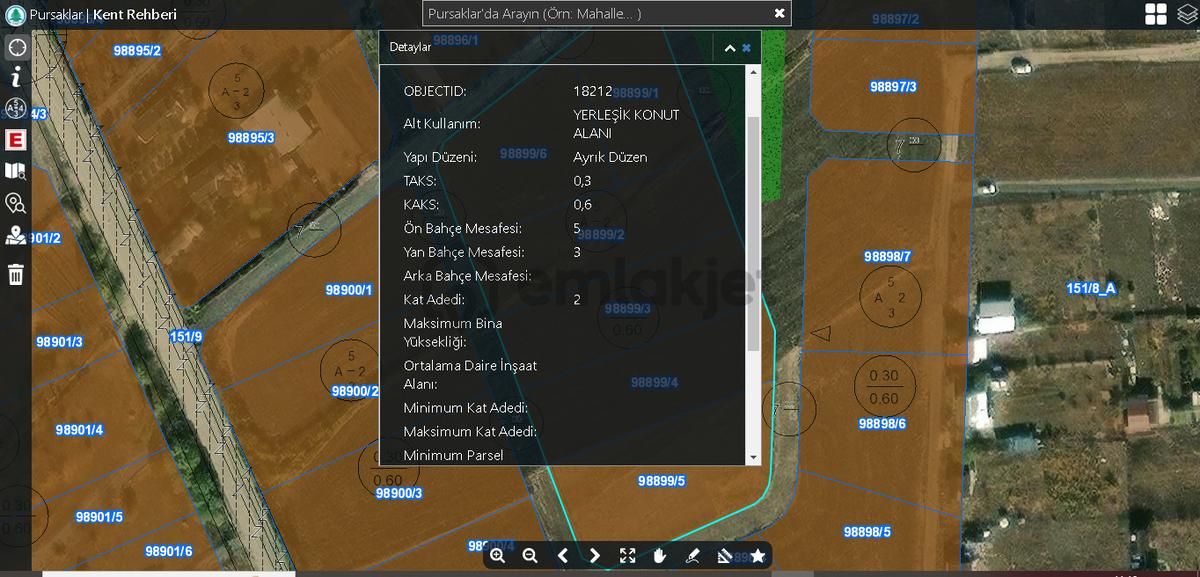The width and height of the screenshot is (1200, 577).
Task: Clear the search box with X
Action: pyautogui.click(x=780, y=13)
